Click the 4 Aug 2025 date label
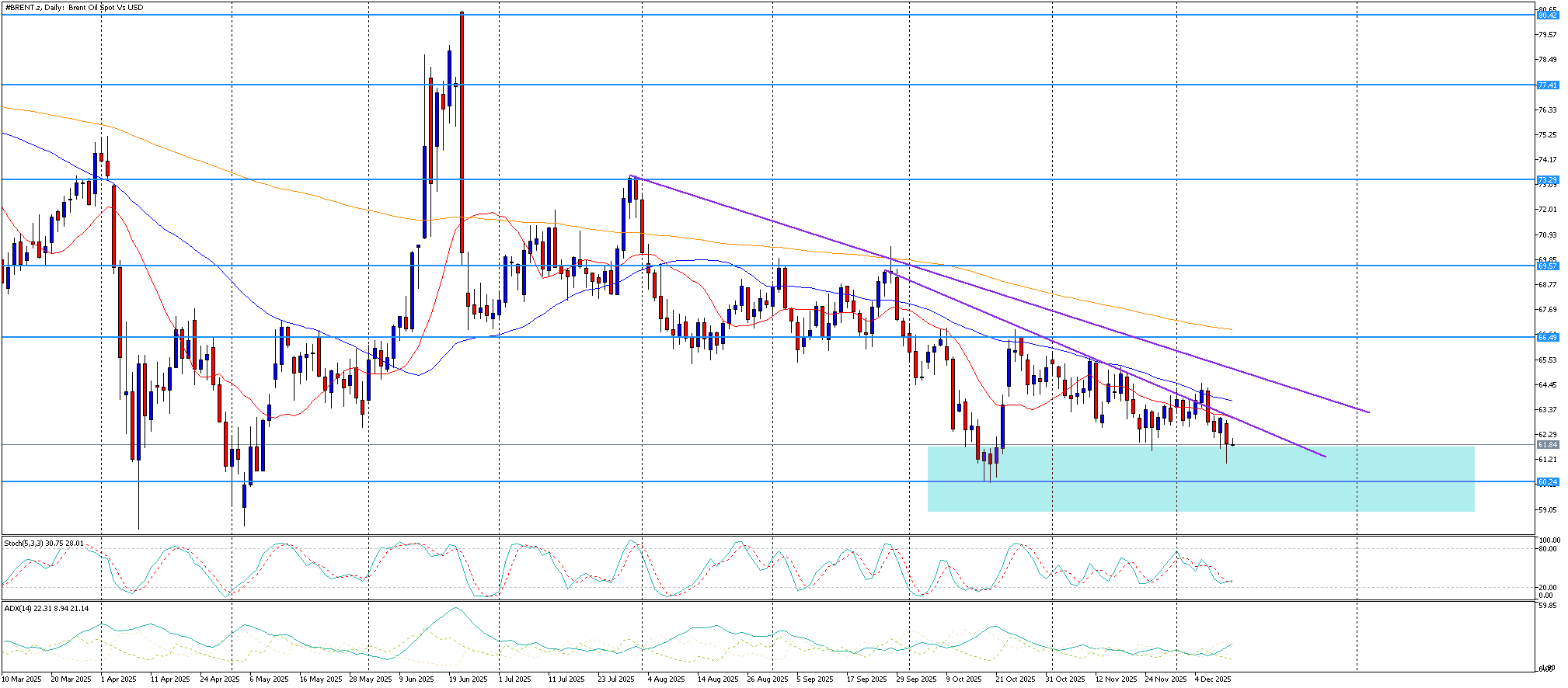This screenshot has width=1568, height=688. [666, 679]
